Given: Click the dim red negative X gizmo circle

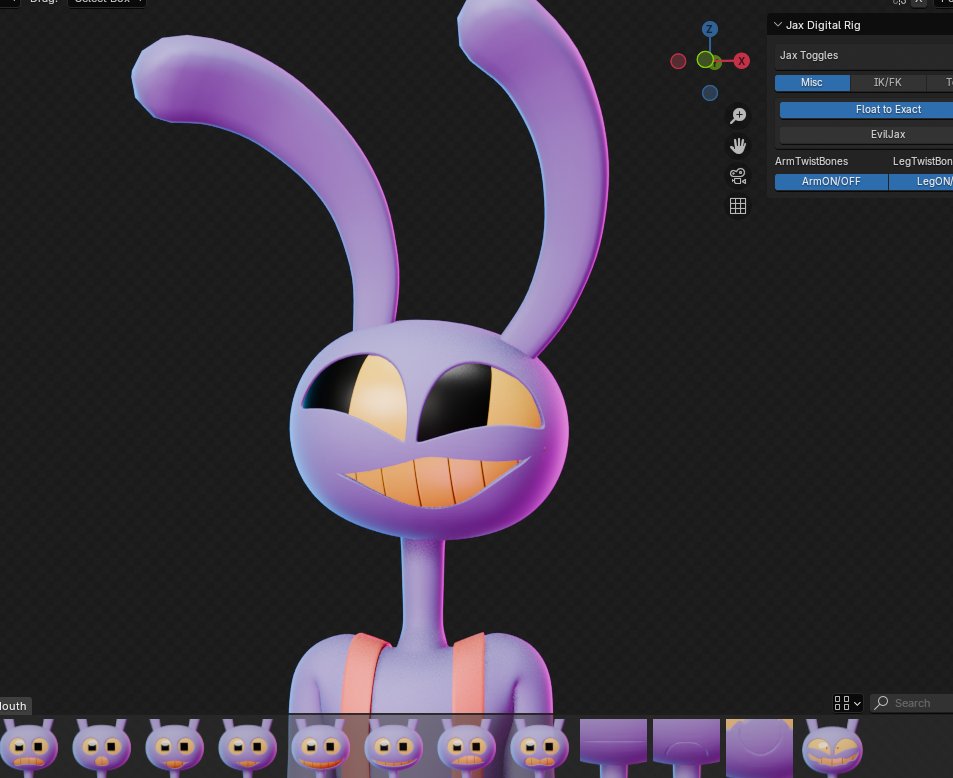Looking at the screenshot, I should [678, 61].
